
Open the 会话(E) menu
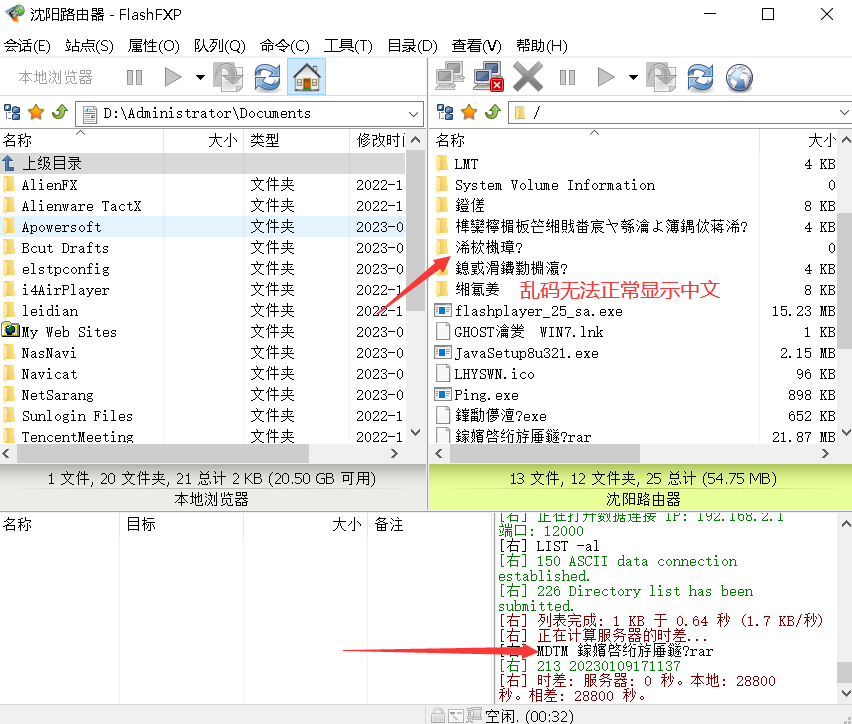tap(27, 46)
